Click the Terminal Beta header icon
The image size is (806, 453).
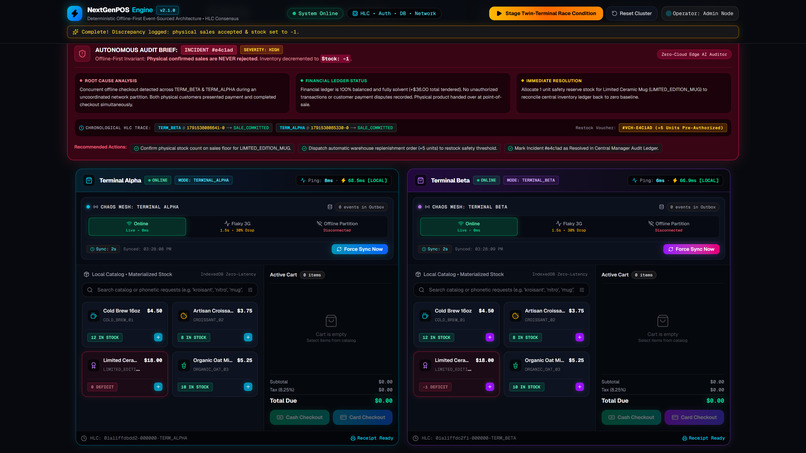coord(420,180)
